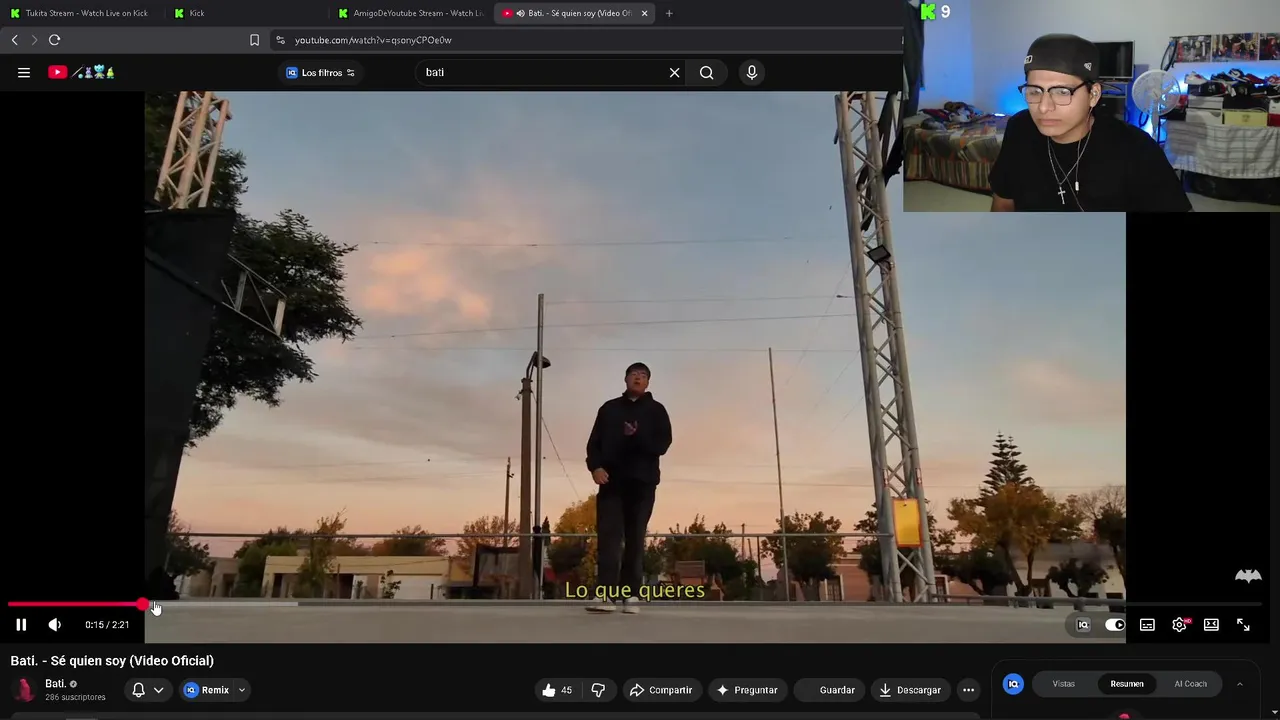Download video with Descargar

pyautogui.click(x=910, y=690)
